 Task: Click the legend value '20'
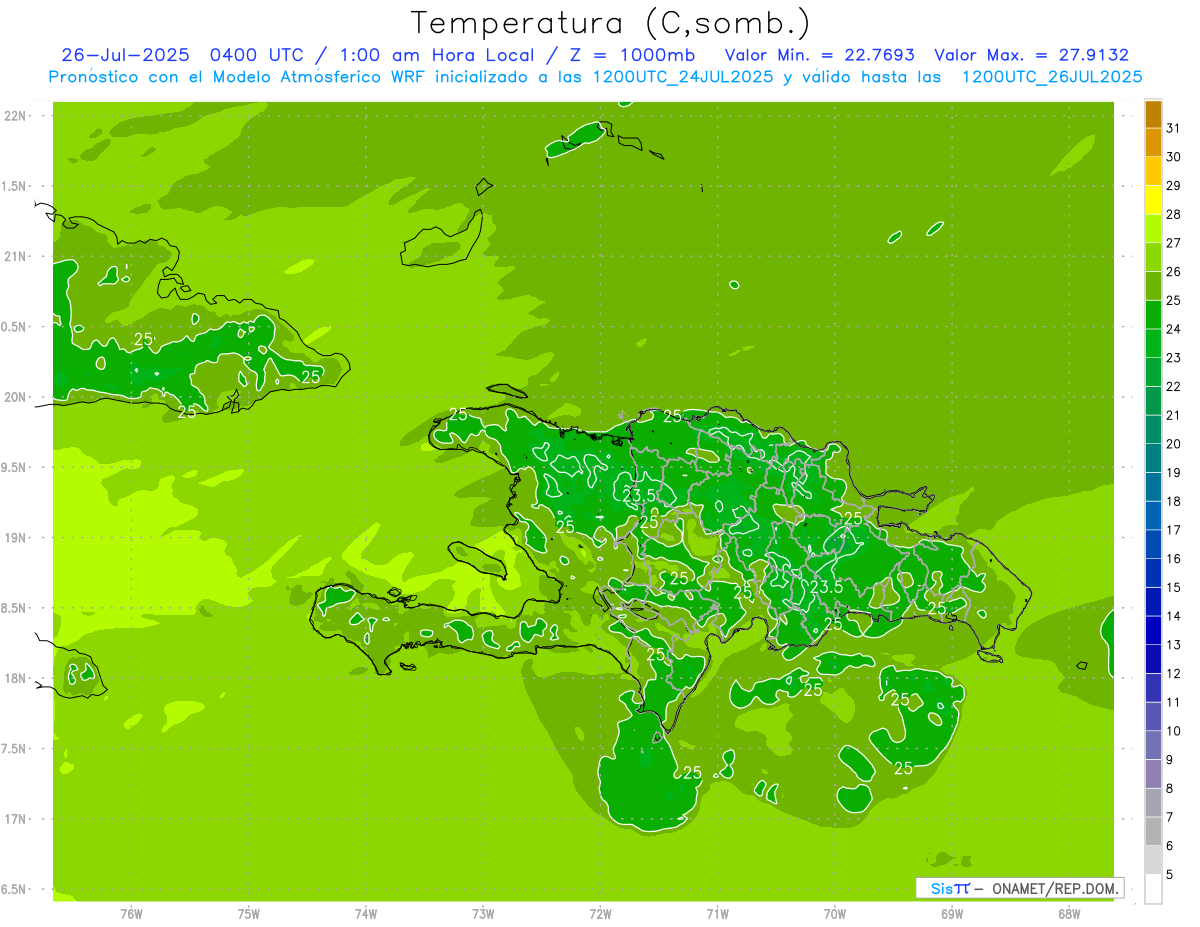click(1174, 444)
